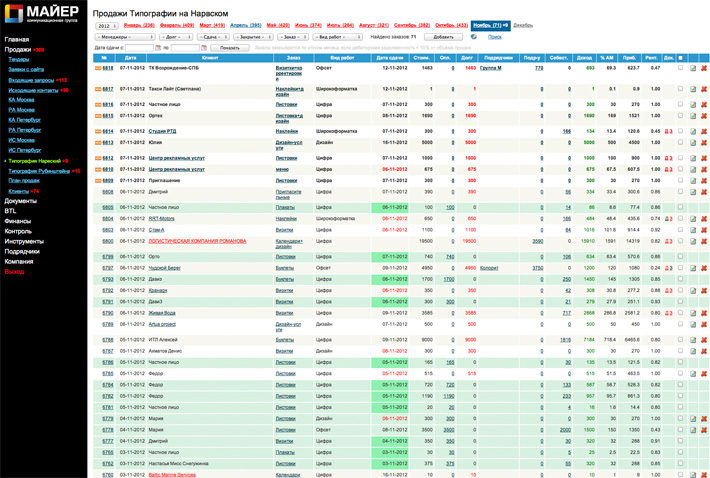Image resolution: width=710 pixels, height=478 pixels.
Task: Tick the checkbox in order 6805 row
Action: [x=680, y=208]
